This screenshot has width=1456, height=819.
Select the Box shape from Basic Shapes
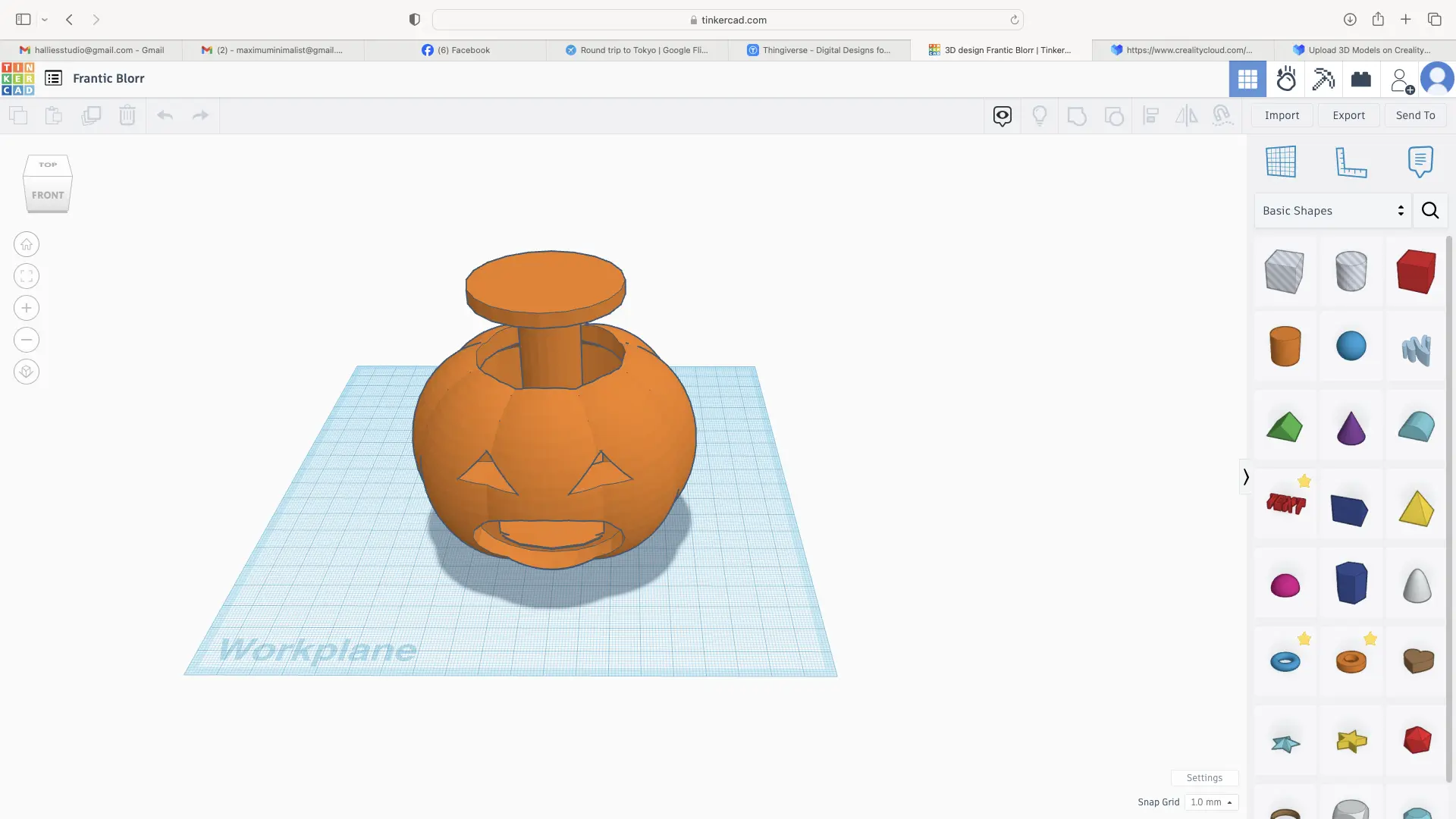tap(1417, 271)
